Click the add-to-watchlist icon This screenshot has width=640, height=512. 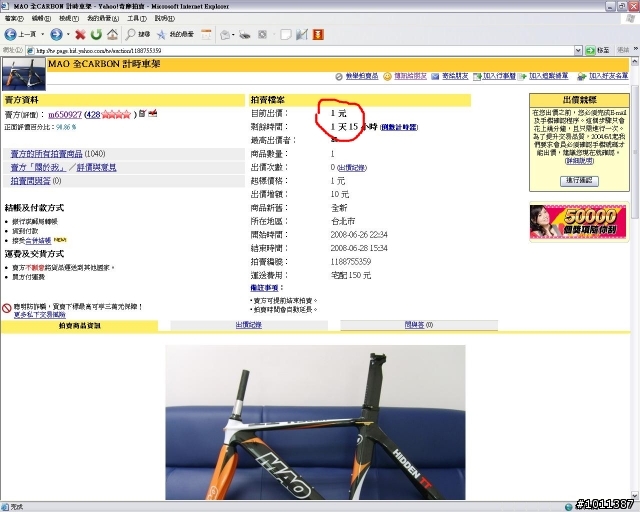(x=522, y=77)
